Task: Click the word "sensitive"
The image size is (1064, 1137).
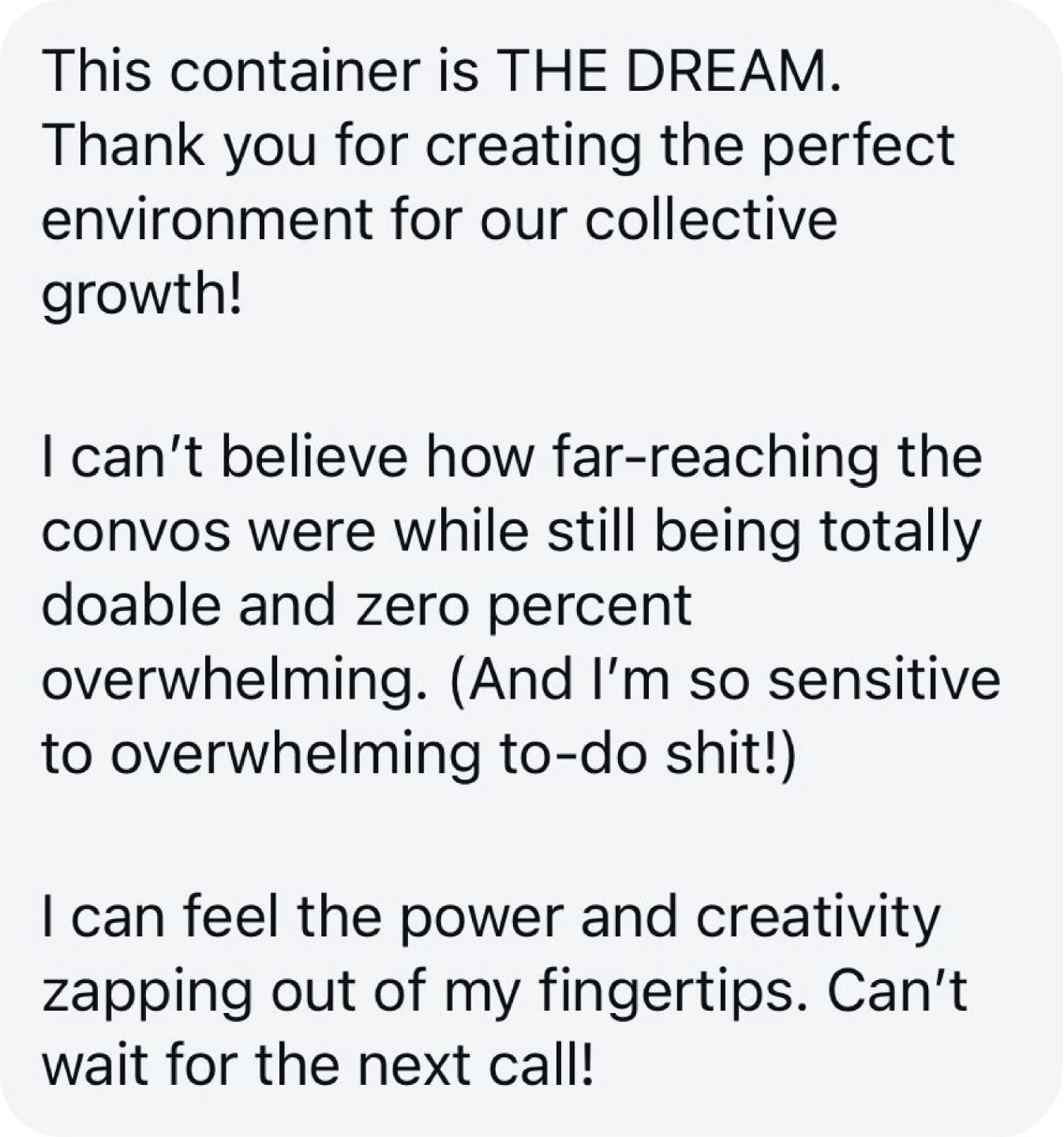Action: click(884, 680)
